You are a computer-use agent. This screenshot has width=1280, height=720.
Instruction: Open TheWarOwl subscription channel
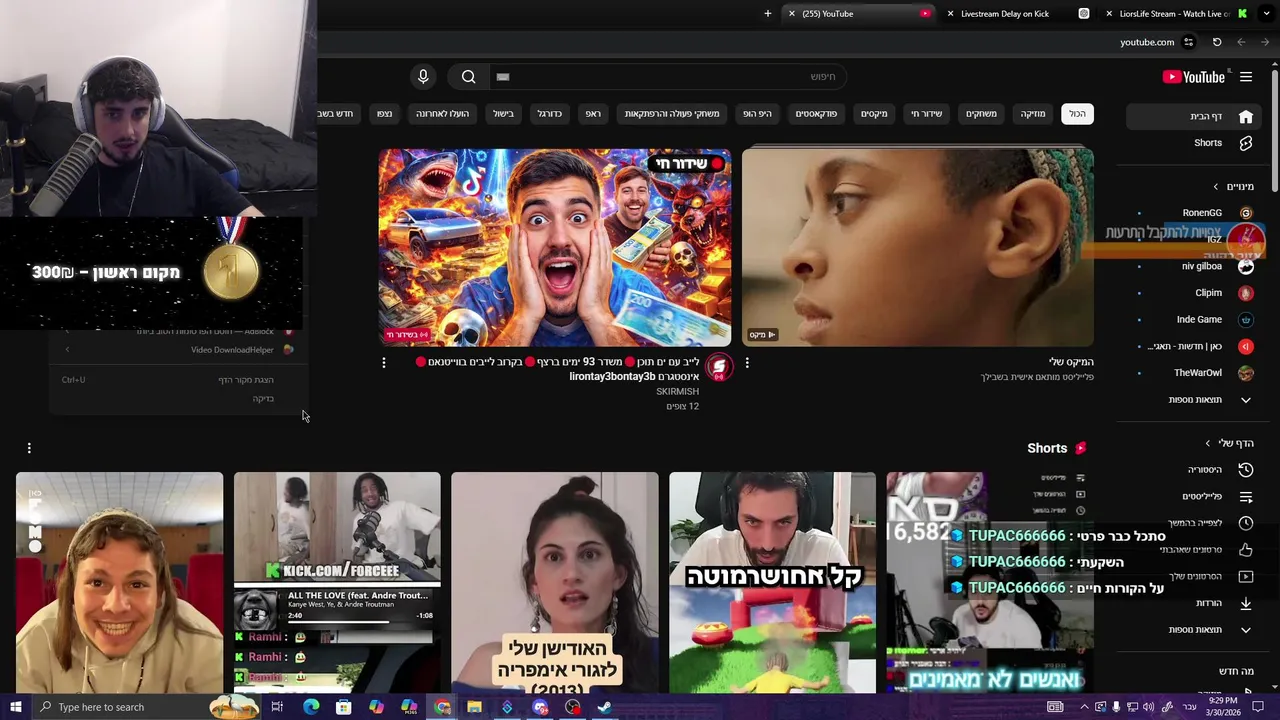tap(1196, 373)
